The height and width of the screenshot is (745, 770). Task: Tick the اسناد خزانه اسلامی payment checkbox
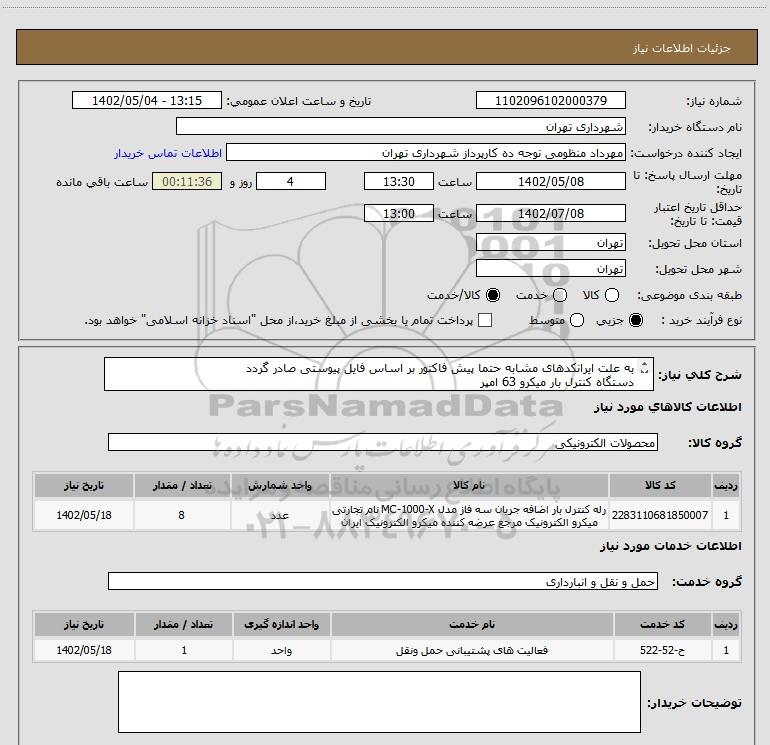point(485,320)
